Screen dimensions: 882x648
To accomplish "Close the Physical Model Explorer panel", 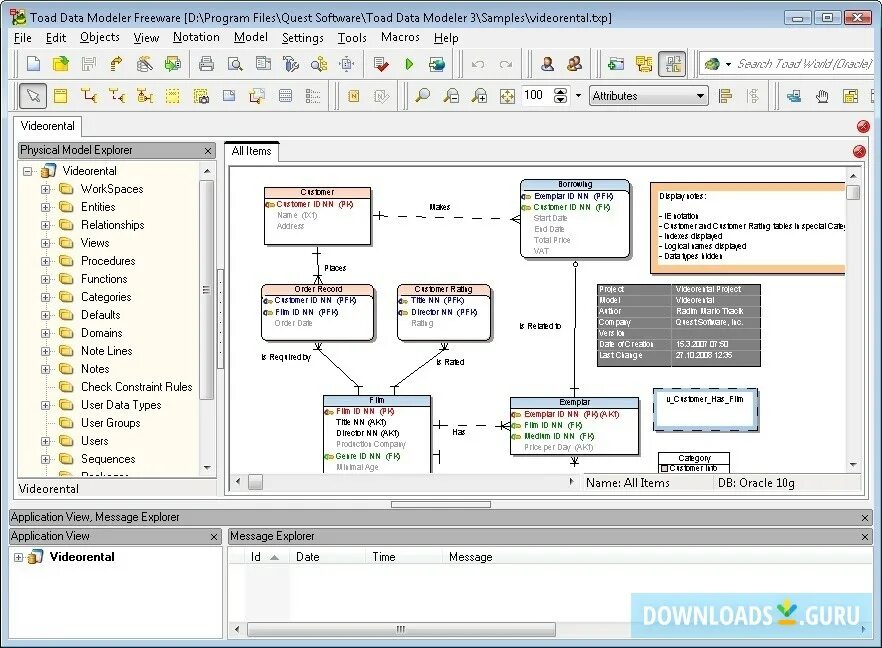I will pos(208,151).
